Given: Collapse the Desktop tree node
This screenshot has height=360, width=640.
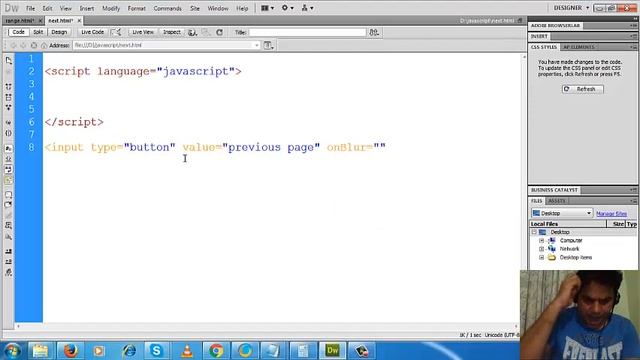Looking at the screenshot, I should point(534,232).
